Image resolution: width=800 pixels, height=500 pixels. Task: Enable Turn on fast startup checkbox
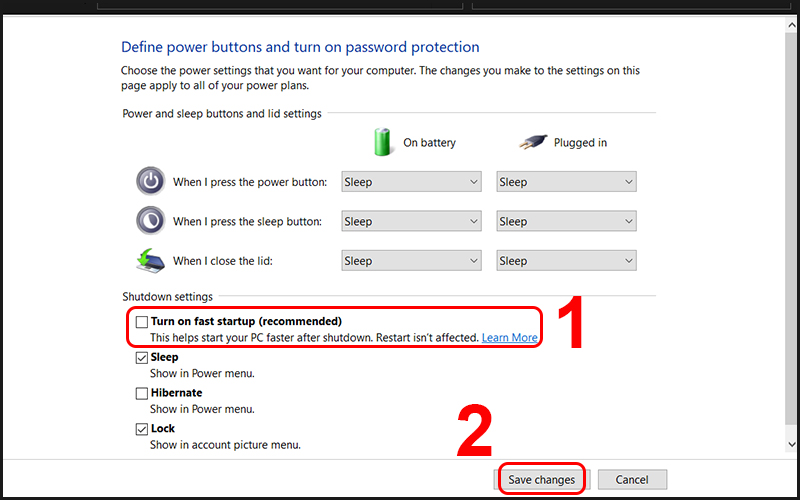[142, 321]
